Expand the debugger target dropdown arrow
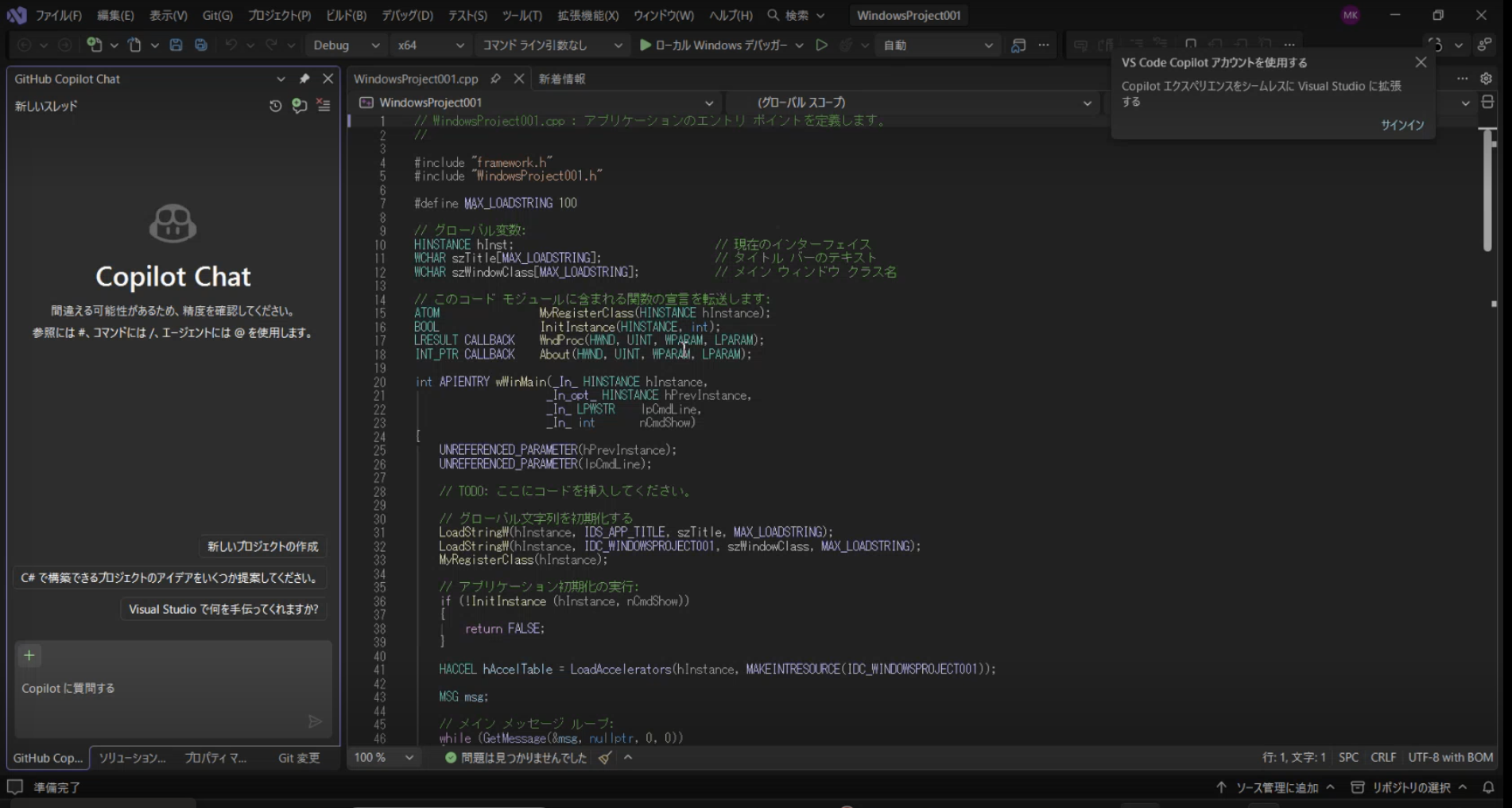The height and width of the screenshot is (808, 1512). [x=800, y=45]
